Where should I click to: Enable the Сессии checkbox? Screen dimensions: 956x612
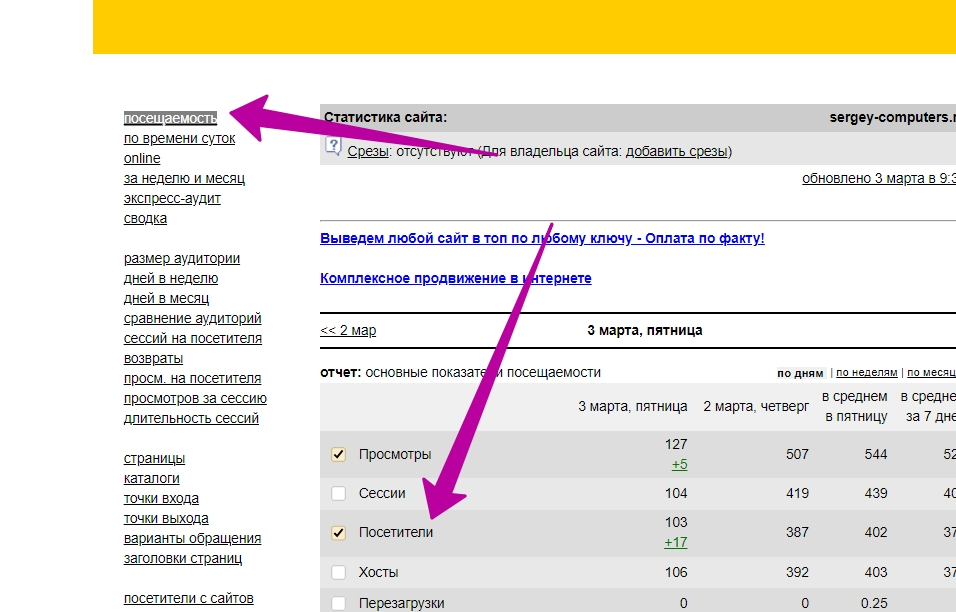click(338, 493)
